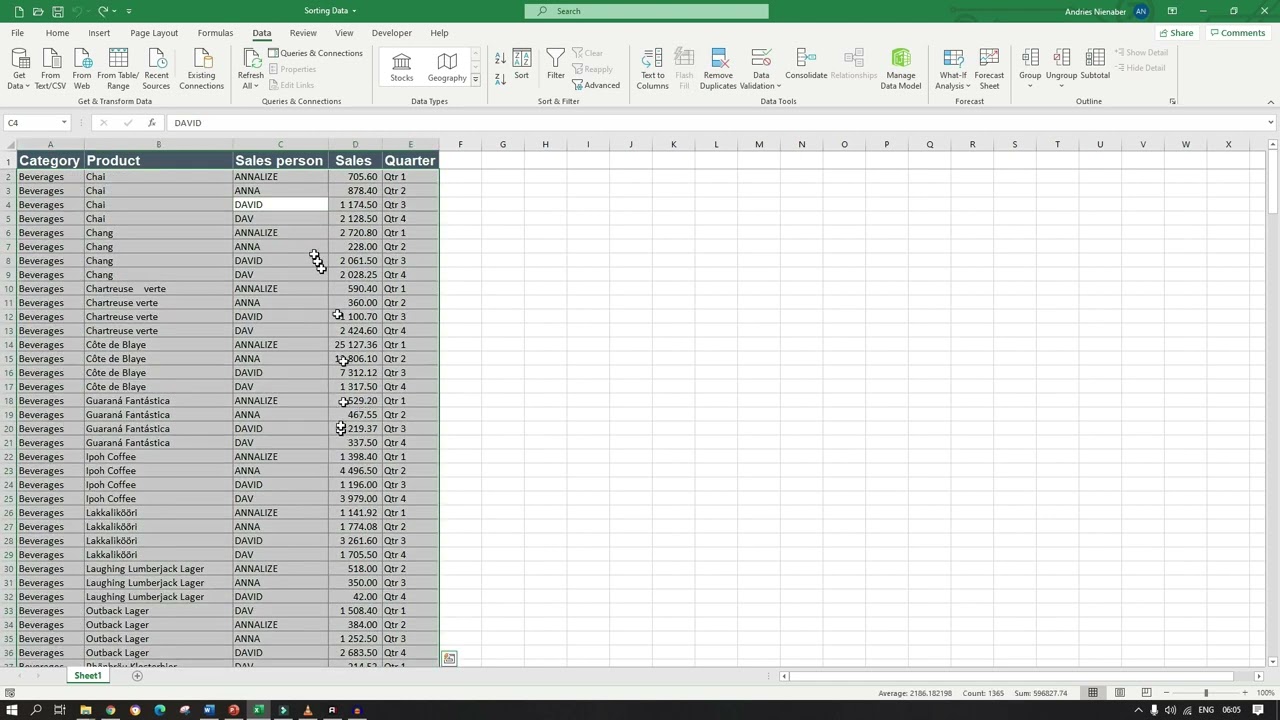Select the Stocks data type
Image resolution: width=1280 pixels, height=720 pixels.
click(x=402, y=67)
